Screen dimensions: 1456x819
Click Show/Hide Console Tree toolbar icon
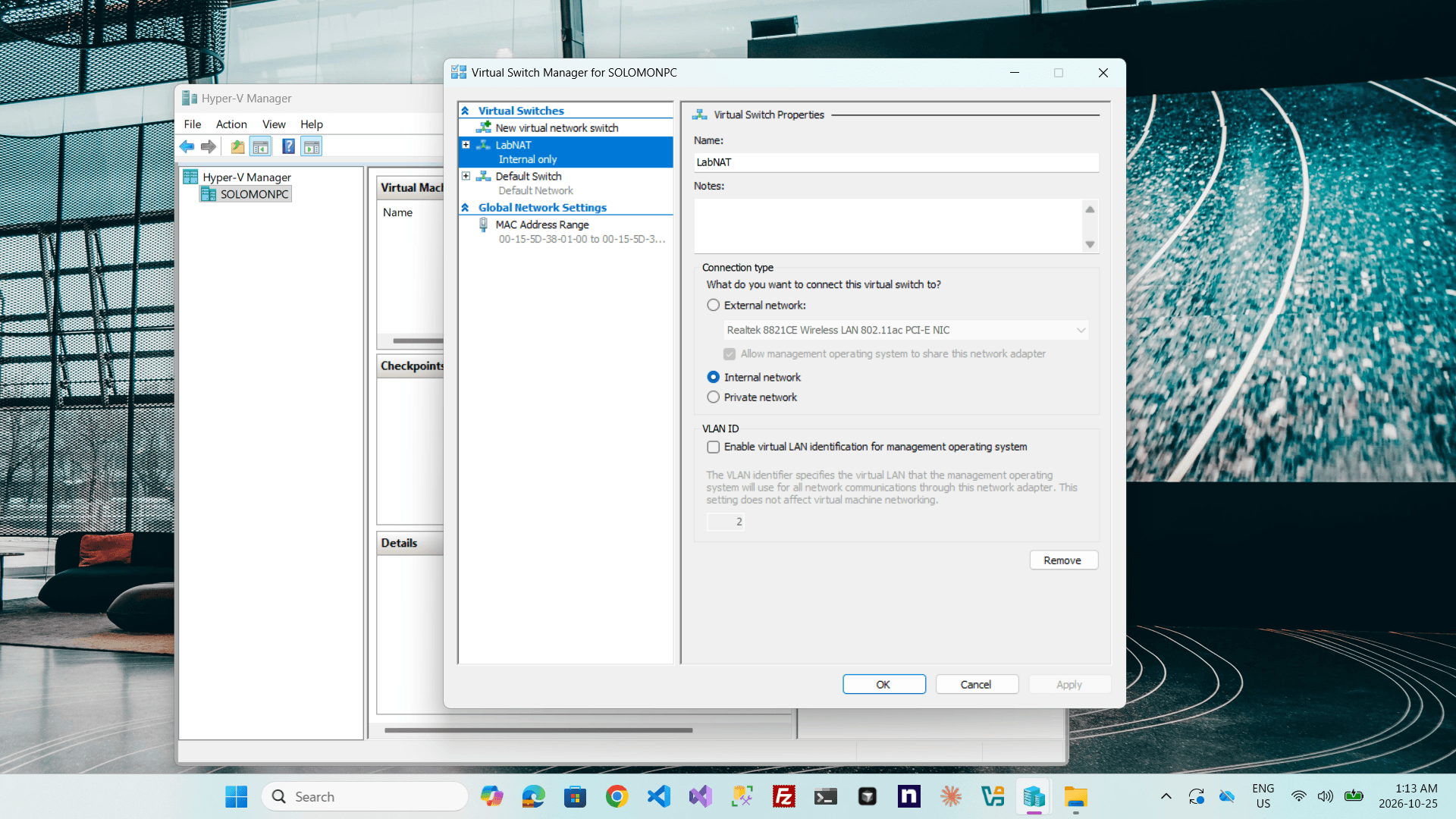[260, 146]
